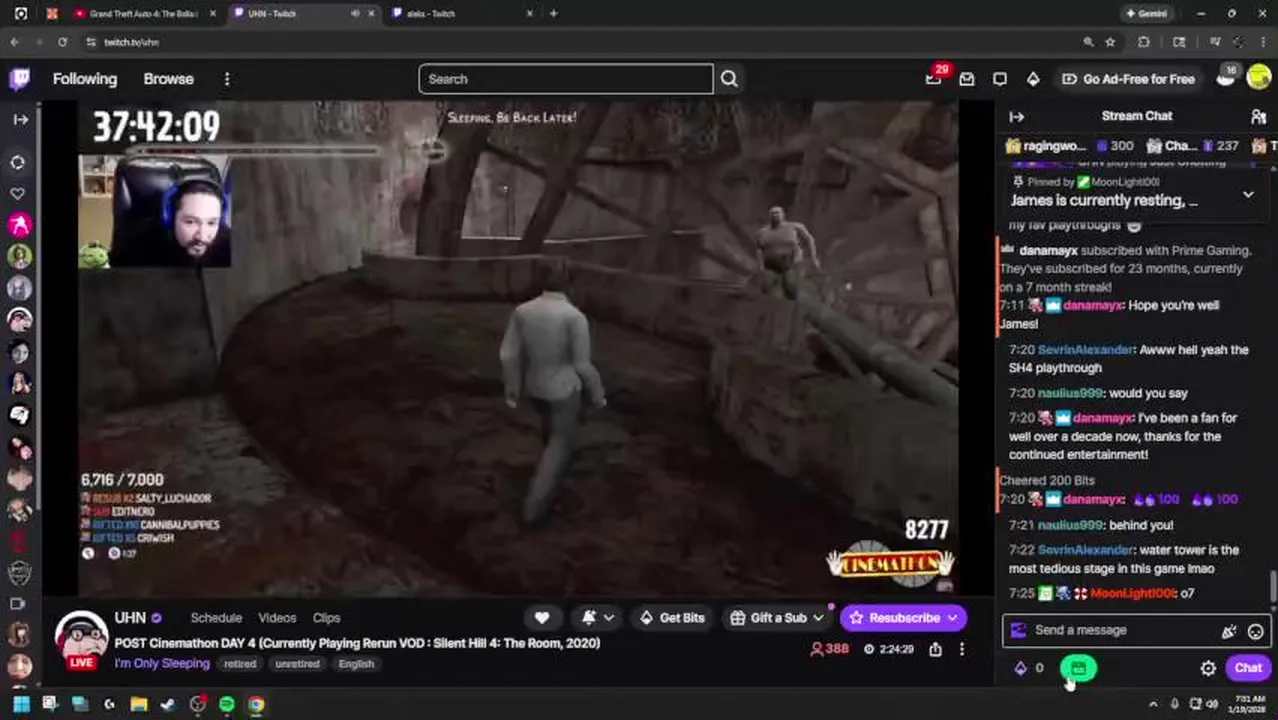This screenshot has height=720, width=1278.
Task: Open a new browser tab
Action: 553,14
